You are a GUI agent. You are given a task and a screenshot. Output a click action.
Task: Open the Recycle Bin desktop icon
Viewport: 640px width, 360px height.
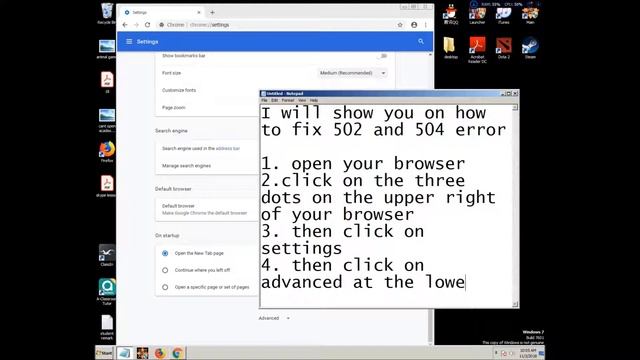coord(107,13)
